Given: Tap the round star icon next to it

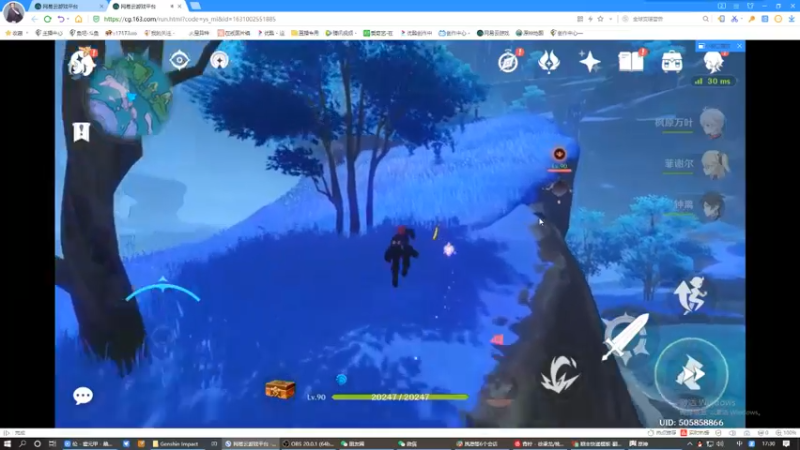Looking at the screenshot, I should point(219,60).
